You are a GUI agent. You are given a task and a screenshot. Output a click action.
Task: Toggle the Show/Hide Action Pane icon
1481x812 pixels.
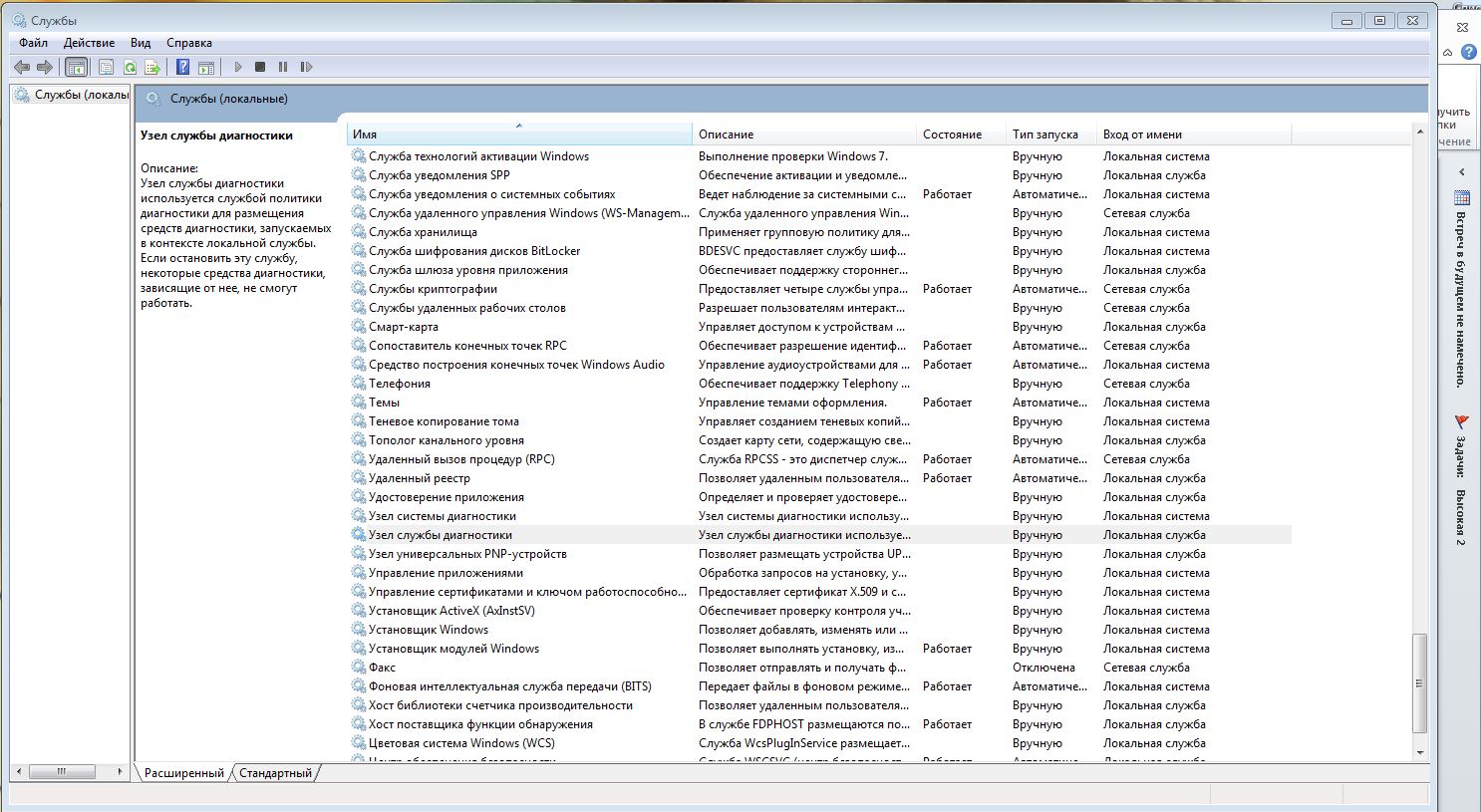pyautogui.click(x=206, y=67)
